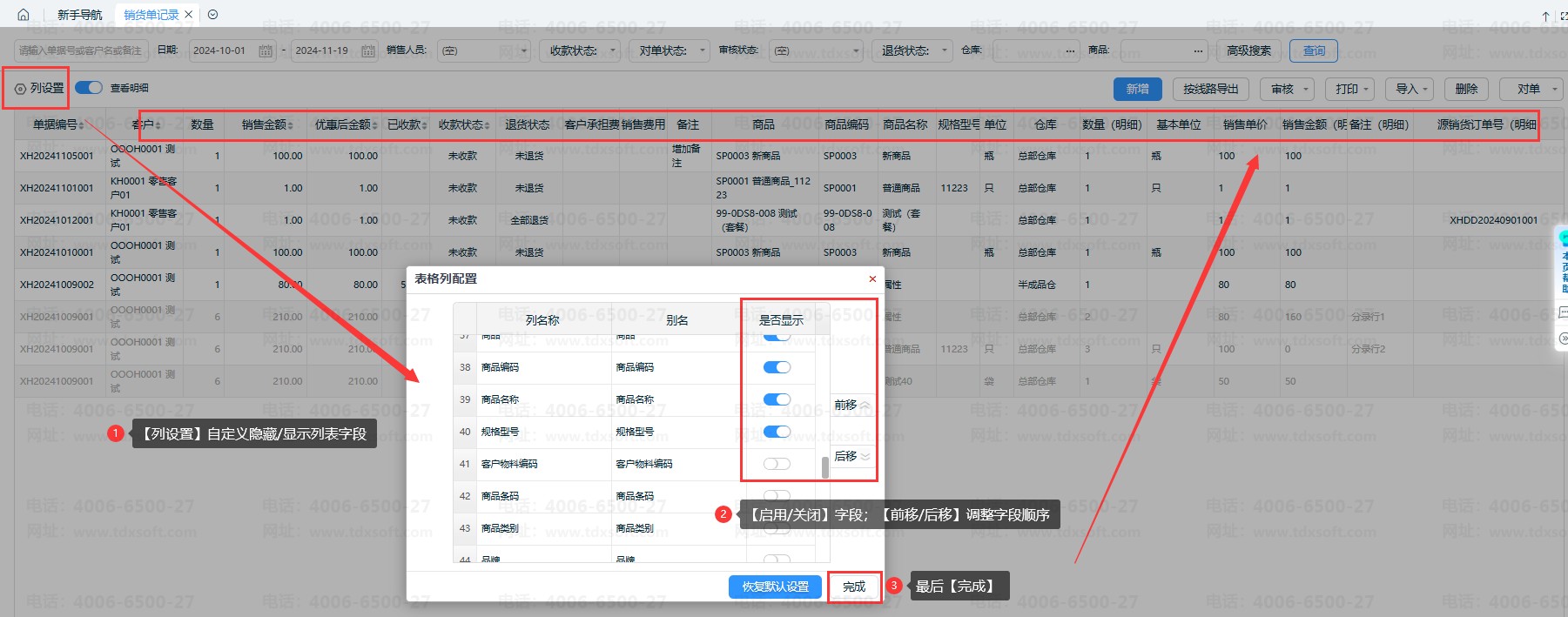This screenshot has height=617, width=1568.
Task: Click the 列设置 gear icon
Action: point(21,89)
